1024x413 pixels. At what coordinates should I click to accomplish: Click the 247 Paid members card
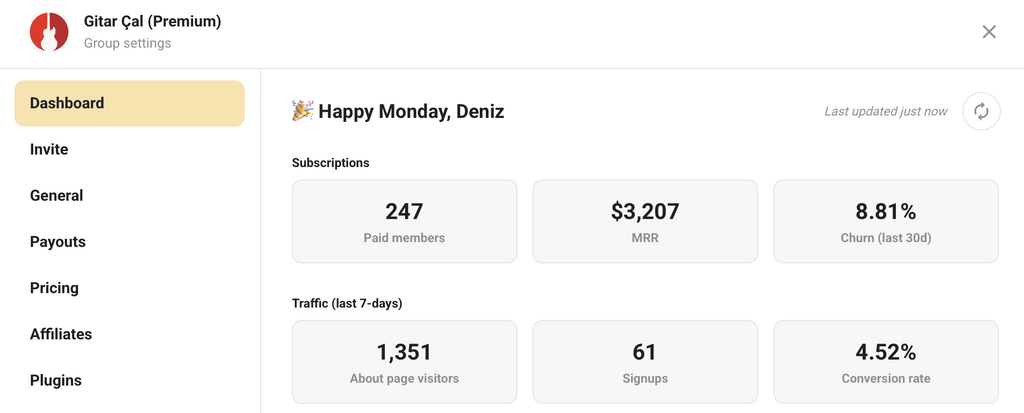404,222
